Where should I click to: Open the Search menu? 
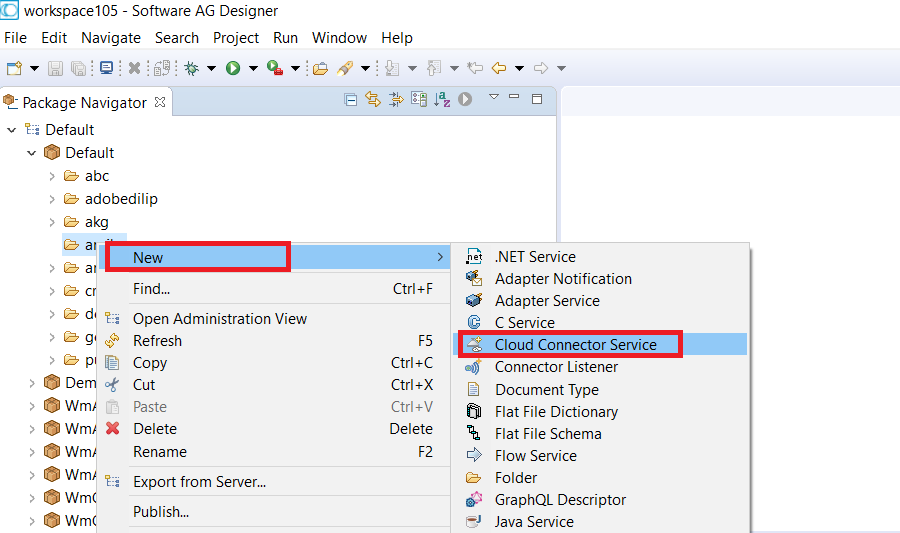[x=177, y=38]
